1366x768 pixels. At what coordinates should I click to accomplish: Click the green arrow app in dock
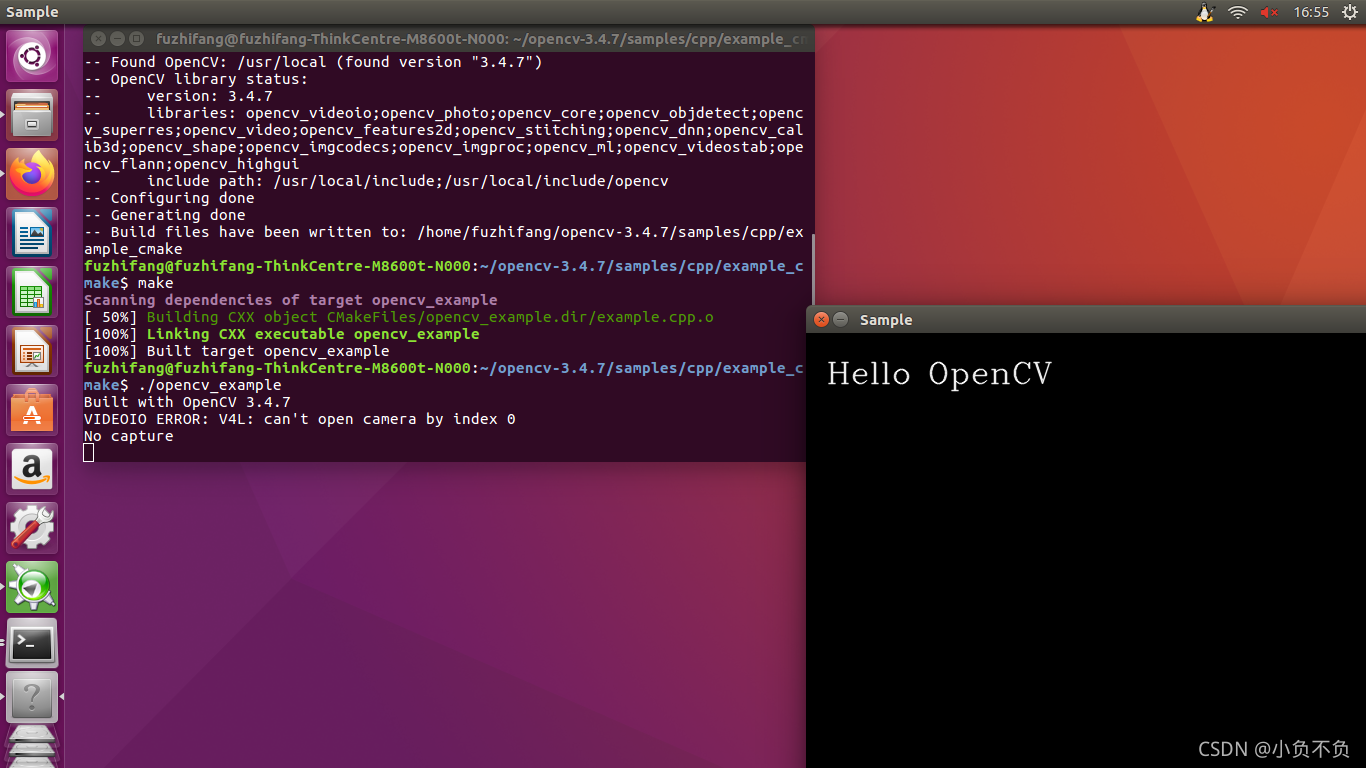(x=33, y=587)
